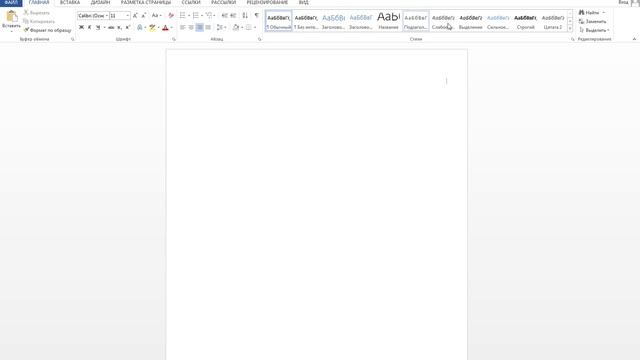The image size is (640, 360).
Task: Increase the paragraph indent
Action: click(x=233, y=16)
